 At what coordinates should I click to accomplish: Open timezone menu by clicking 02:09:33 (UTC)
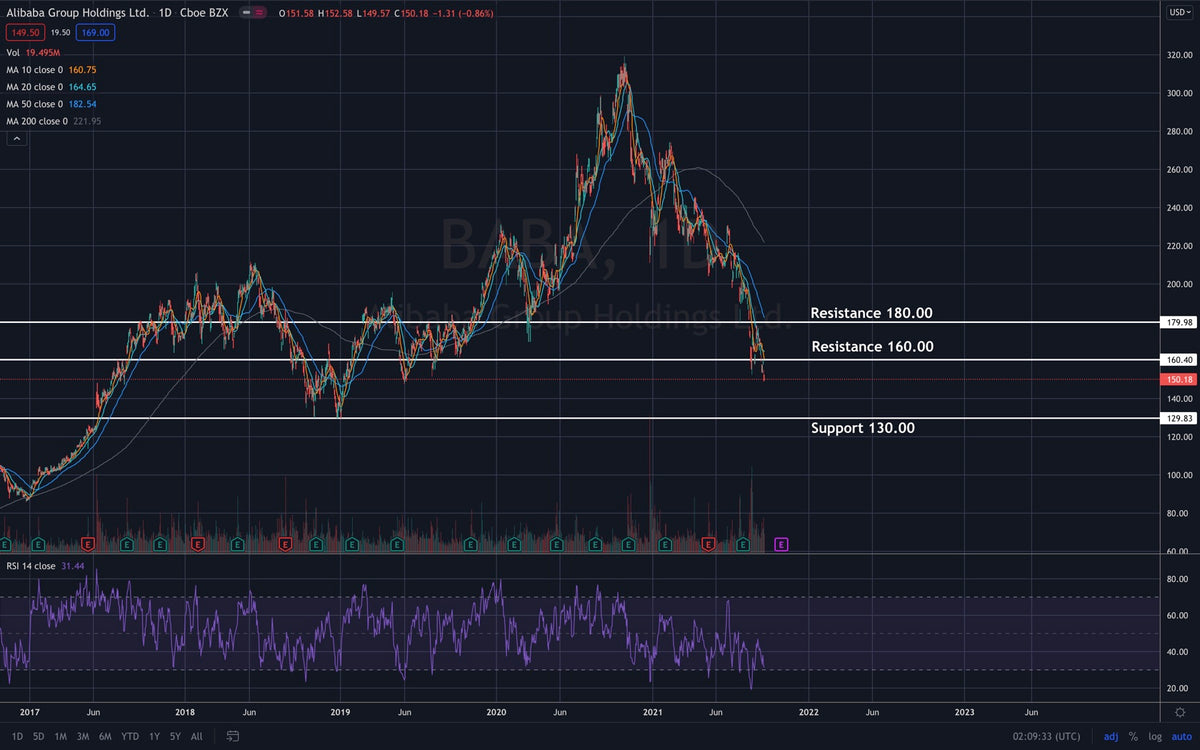pyautogui.click(x=1047, y=736)
